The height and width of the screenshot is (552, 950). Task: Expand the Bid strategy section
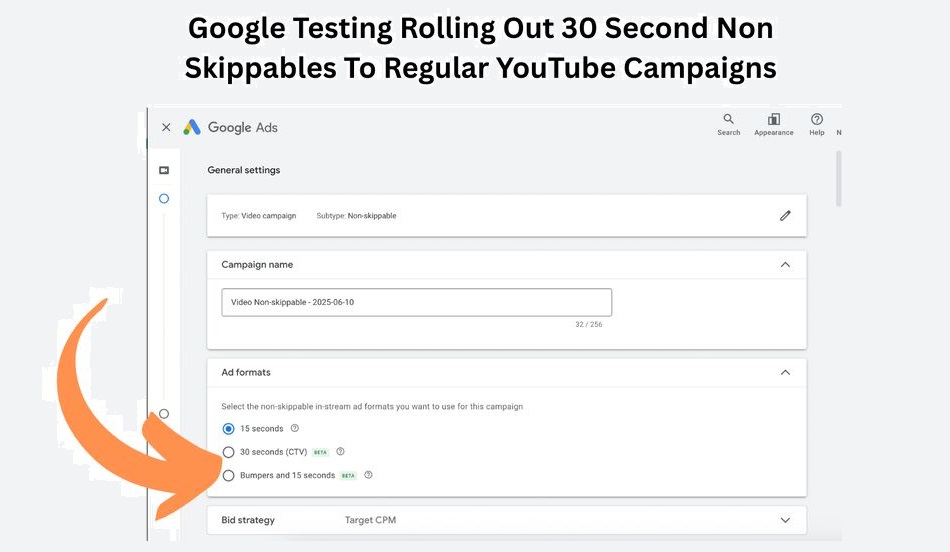785,520
